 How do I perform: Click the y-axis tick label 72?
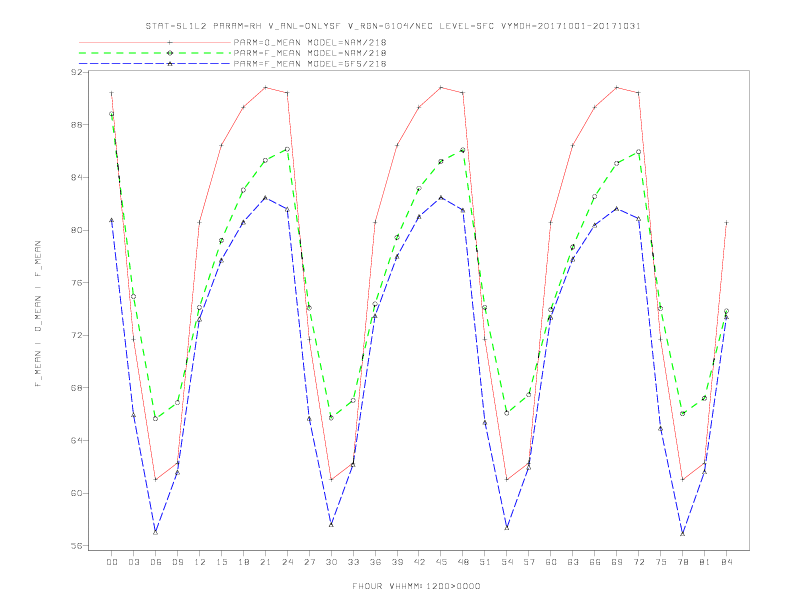click(76, 335)
